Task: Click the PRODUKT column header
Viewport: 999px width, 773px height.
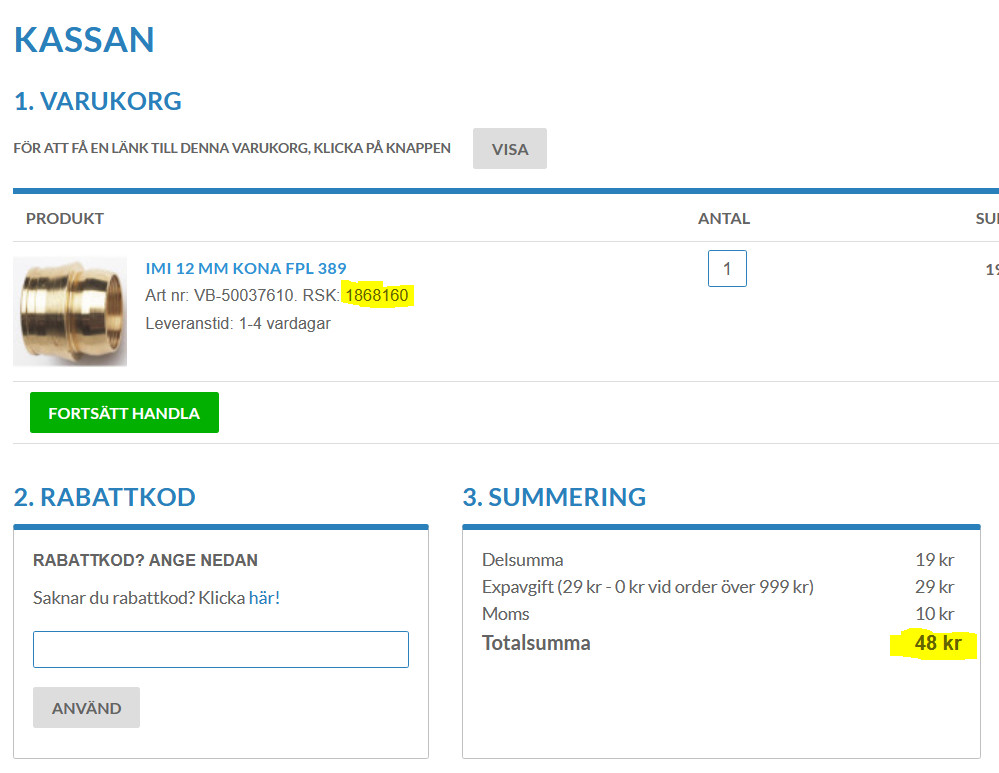Action: [65, 219]
